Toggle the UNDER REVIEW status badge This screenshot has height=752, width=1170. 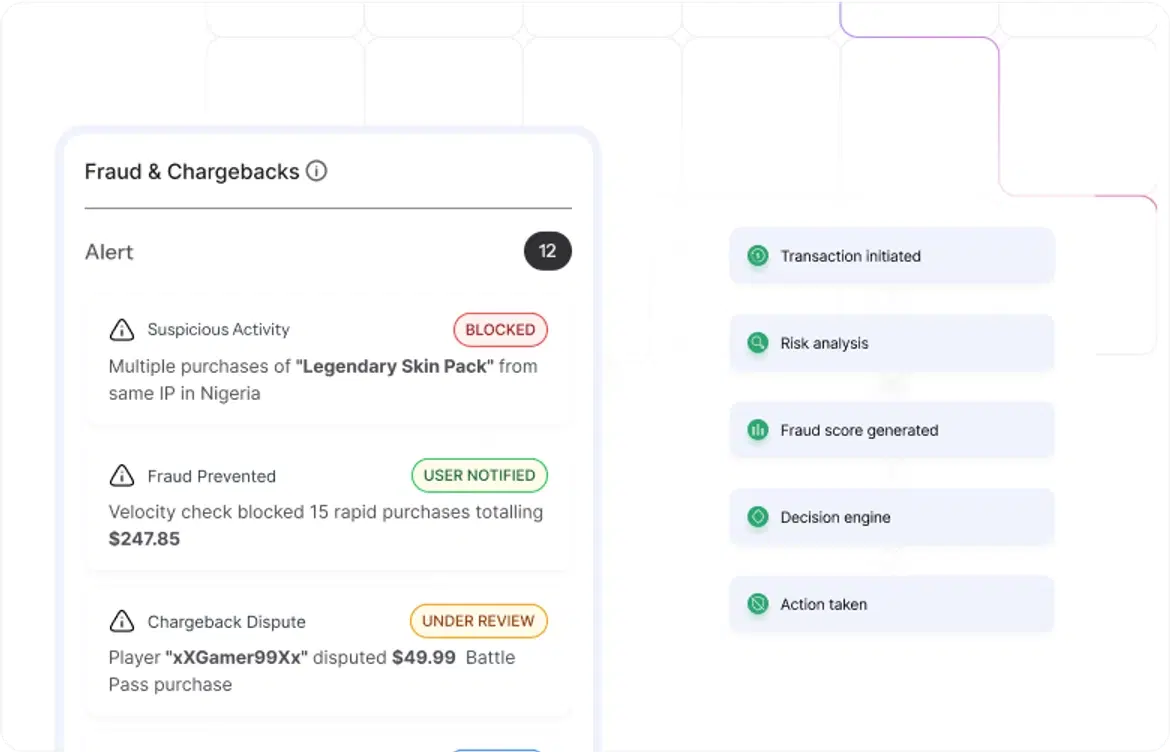pos(478,621)
